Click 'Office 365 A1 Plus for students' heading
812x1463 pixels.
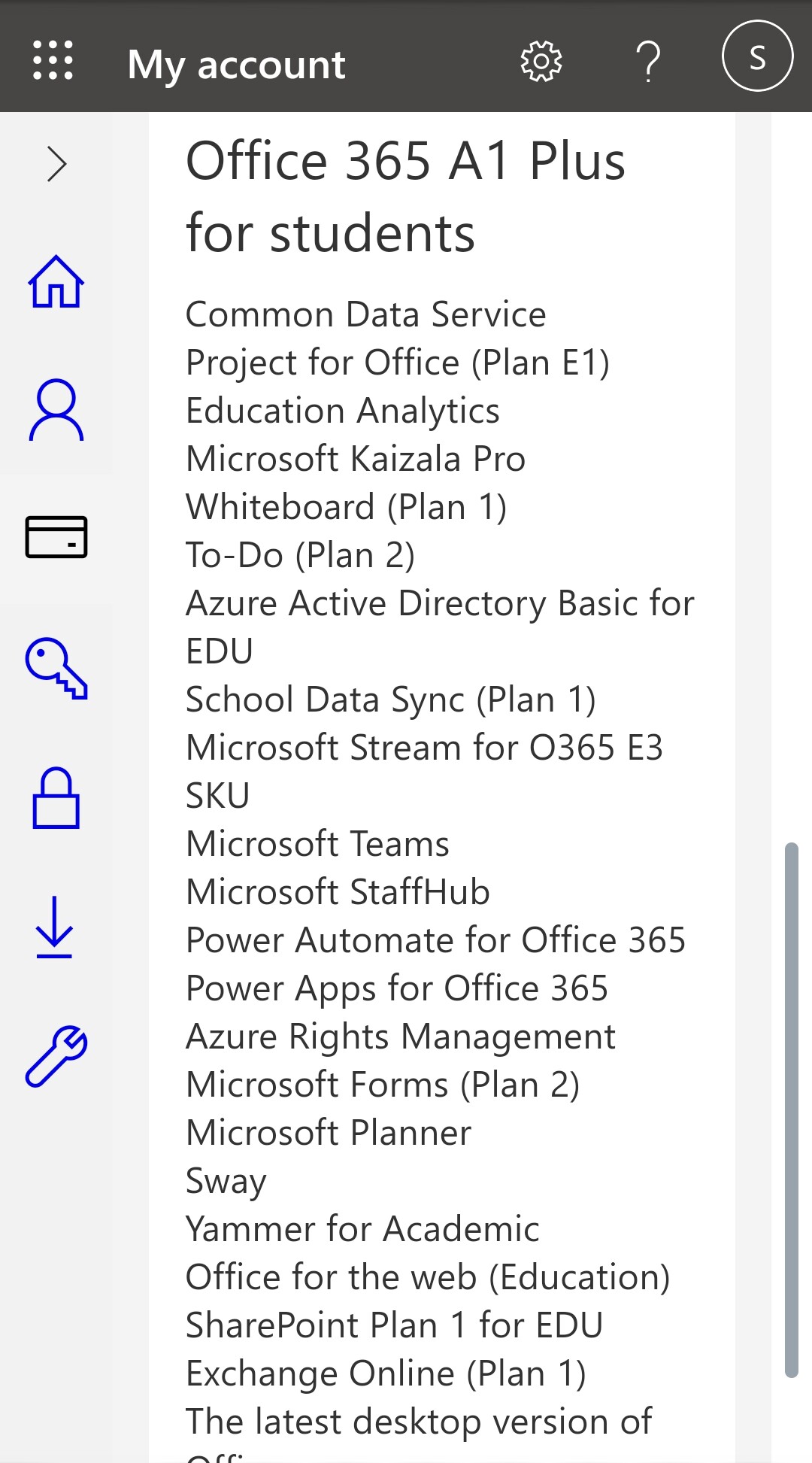[x=405, y=196]
